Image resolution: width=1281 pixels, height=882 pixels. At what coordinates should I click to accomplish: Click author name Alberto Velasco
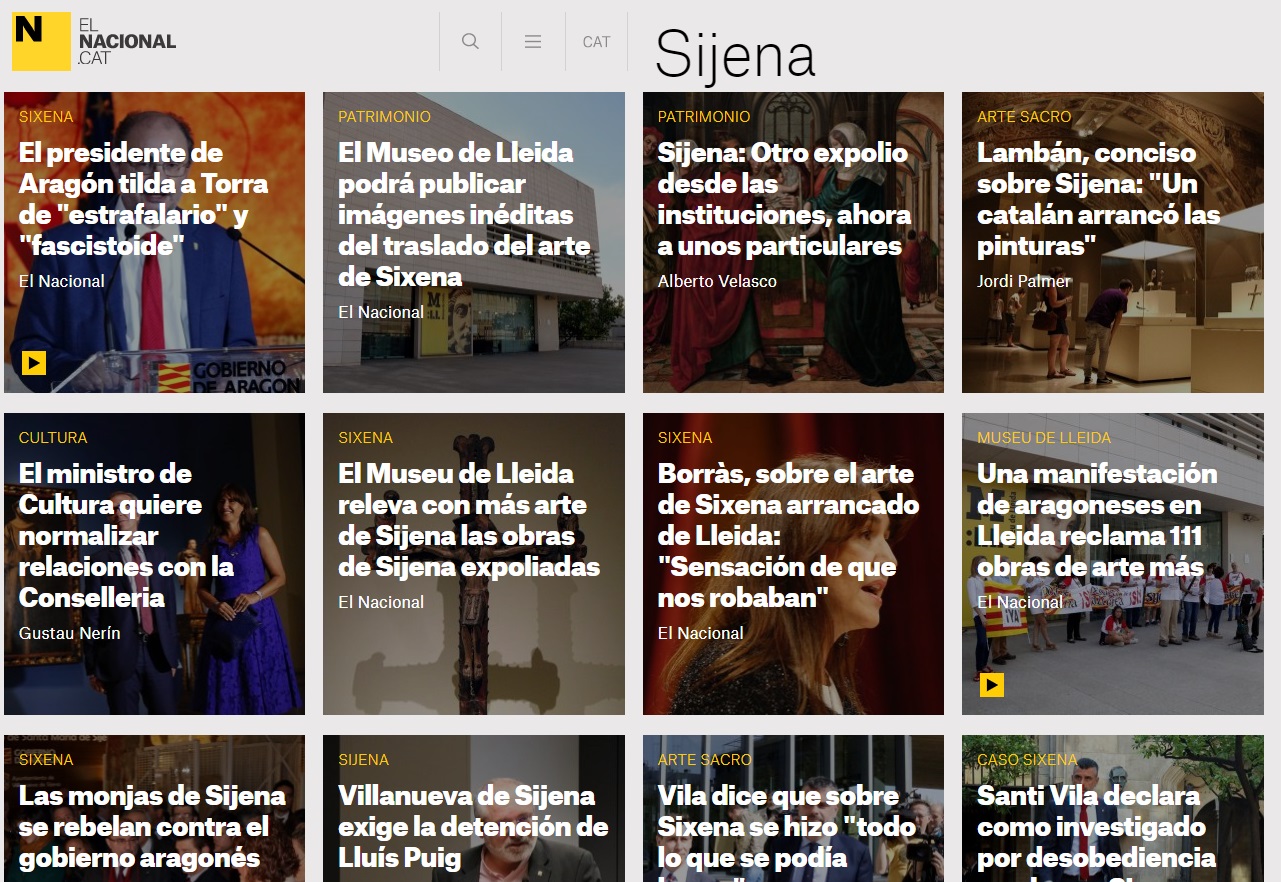tap(717, 281)
